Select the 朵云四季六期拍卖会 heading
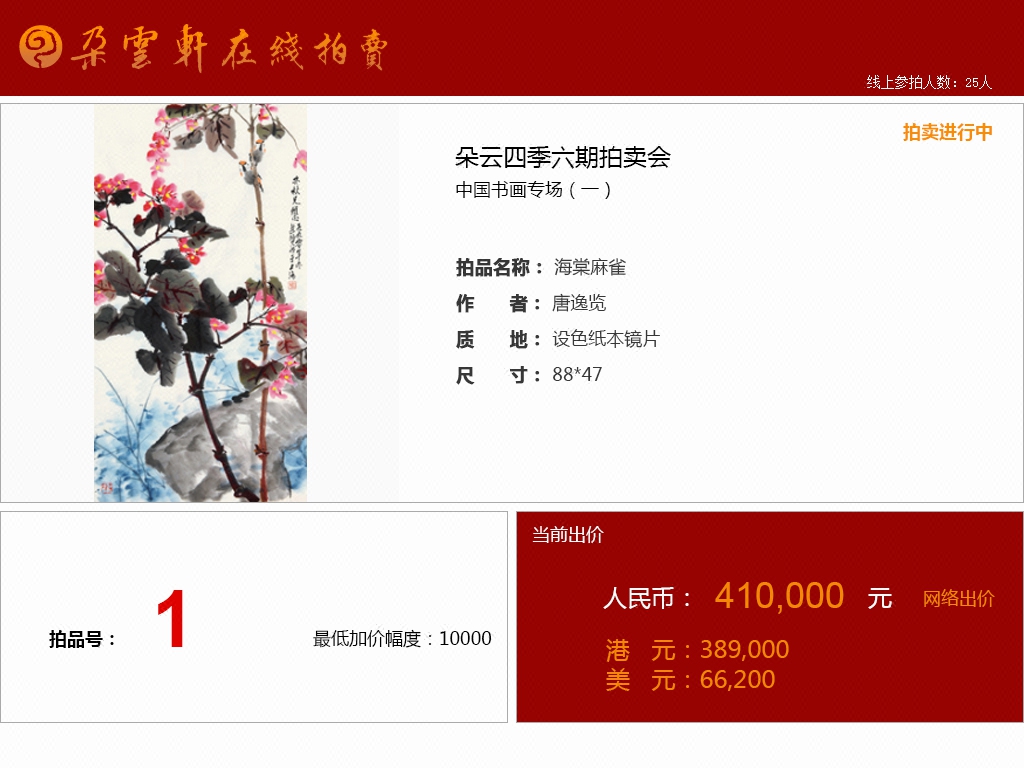Viewport: 1024px width, 768px height. click(563, 157)
